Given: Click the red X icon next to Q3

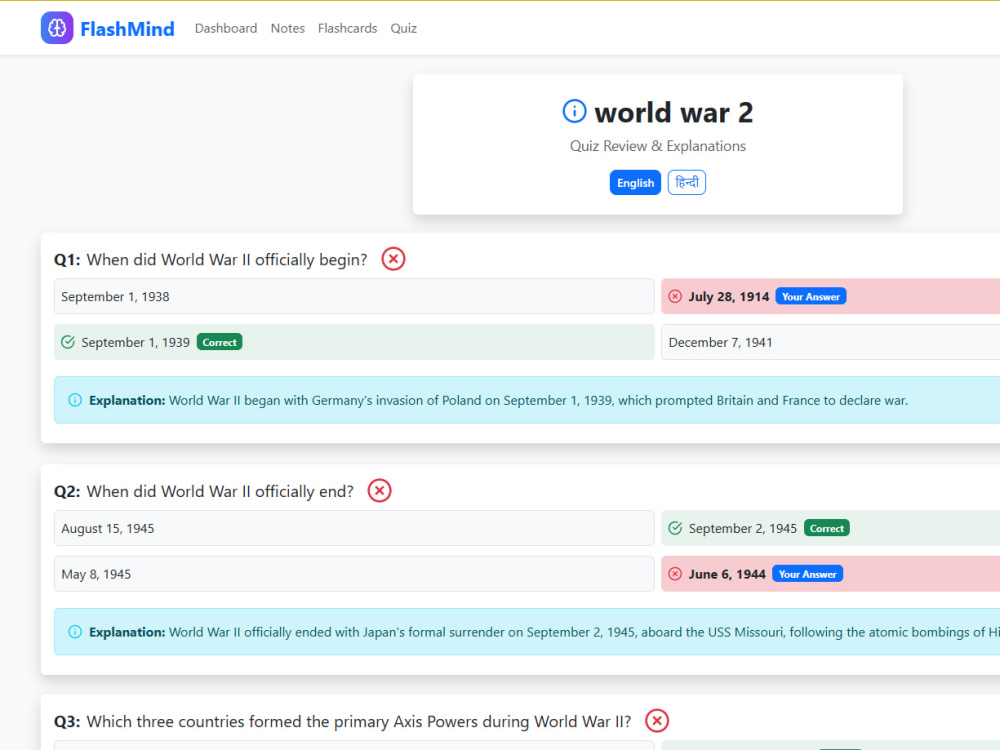Looking at the screenshot, I should [657, 721].
